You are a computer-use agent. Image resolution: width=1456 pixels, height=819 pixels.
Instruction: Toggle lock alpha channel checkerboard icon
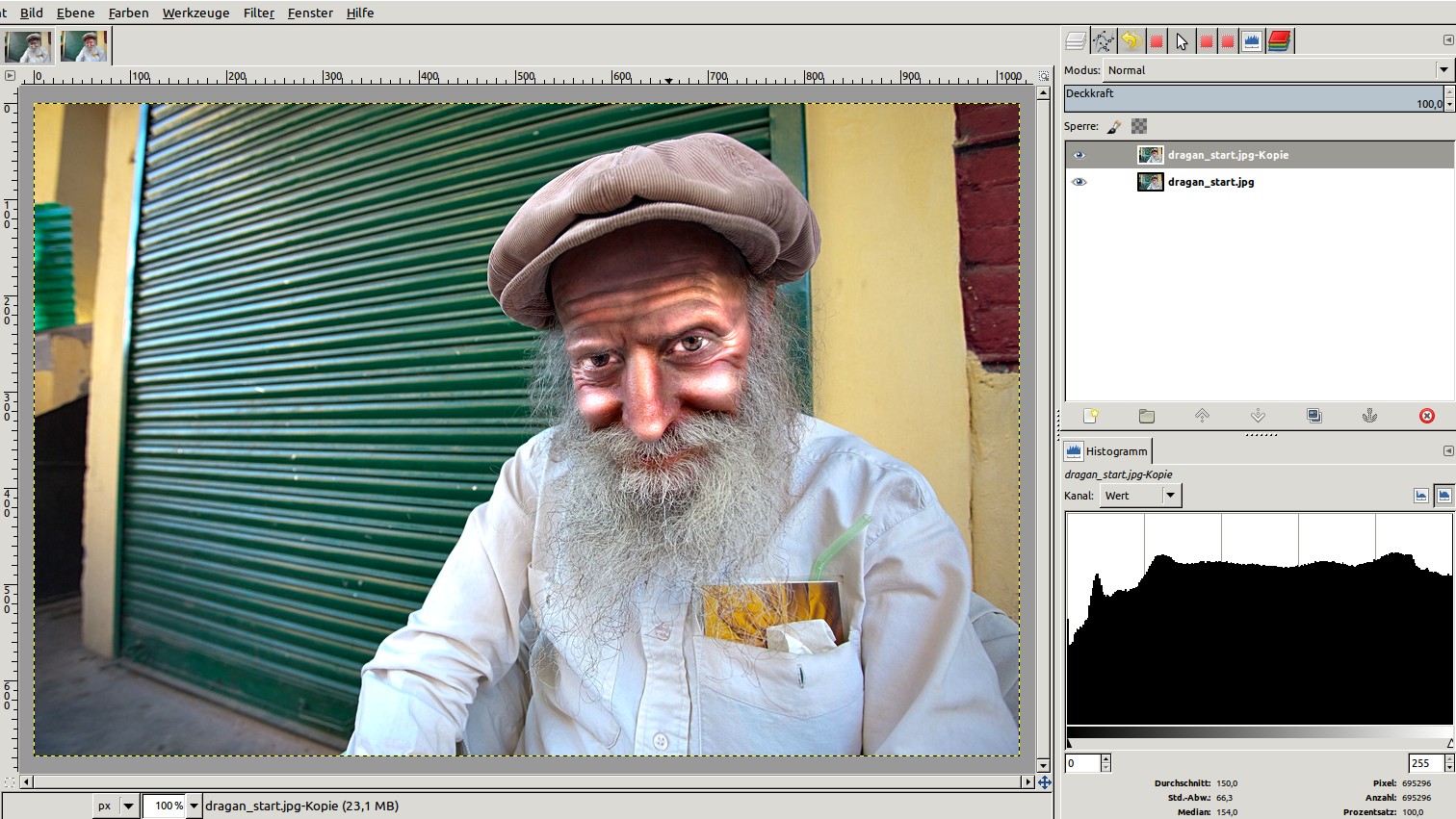tap(1139, 126)
